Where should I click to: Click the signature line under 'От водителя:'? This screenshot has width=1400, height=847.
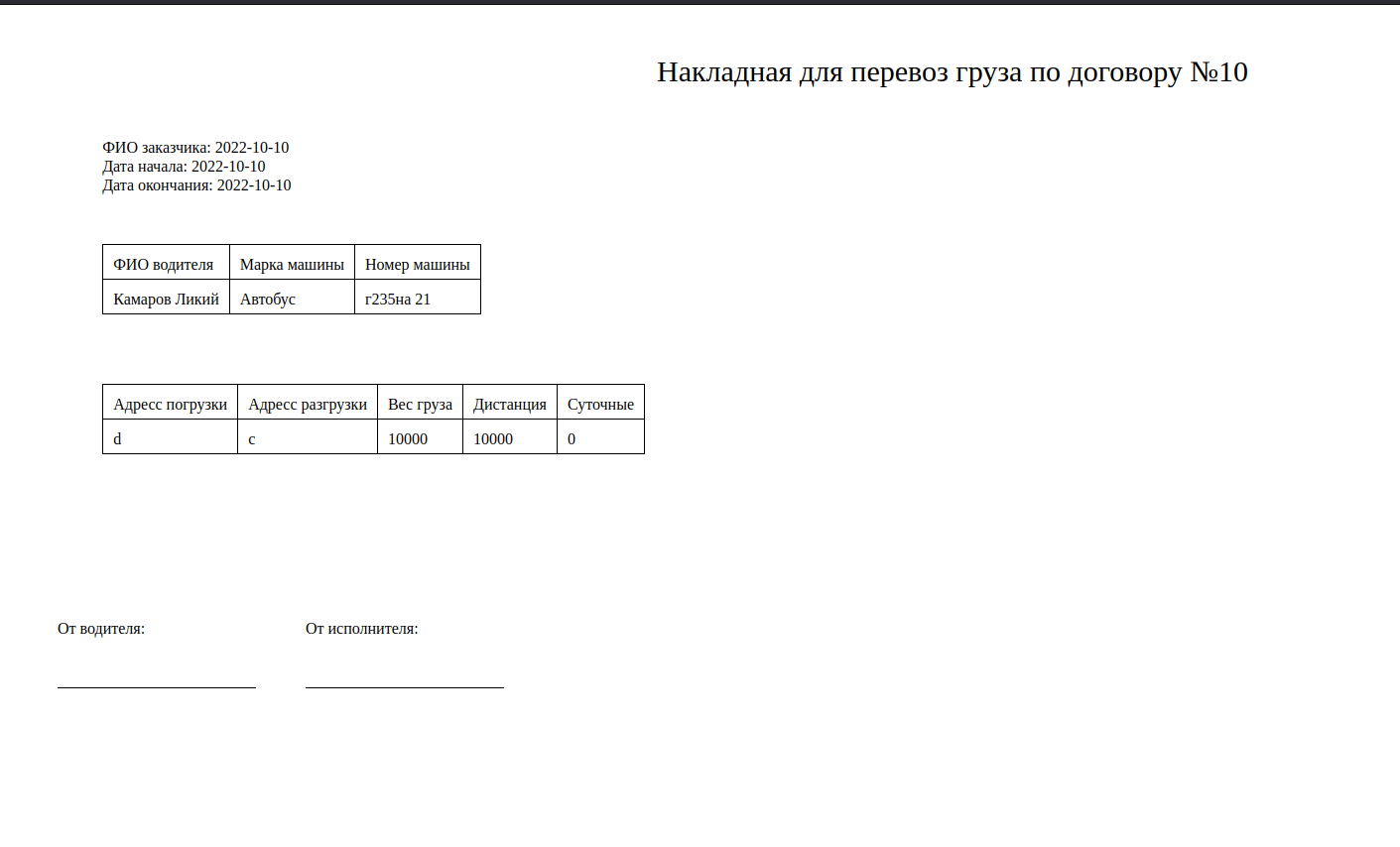(157, 687)
